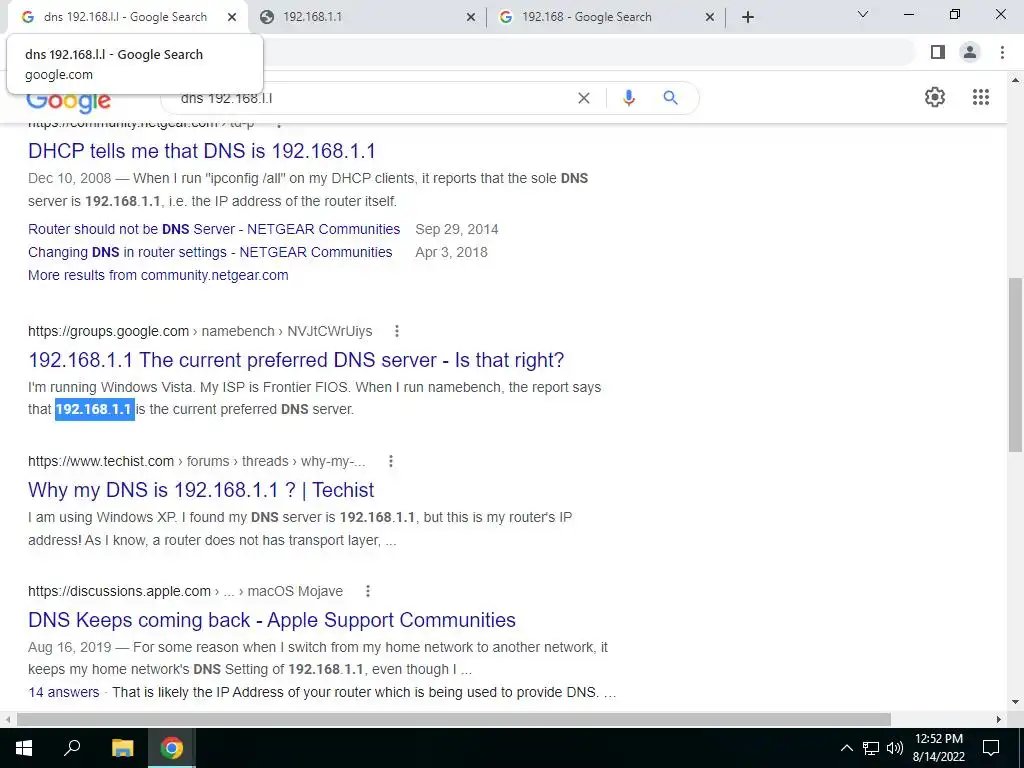Open '192.168.1.1 The current preferred DNS server' result
This screenshot has height=768, width=1024.
296,360
